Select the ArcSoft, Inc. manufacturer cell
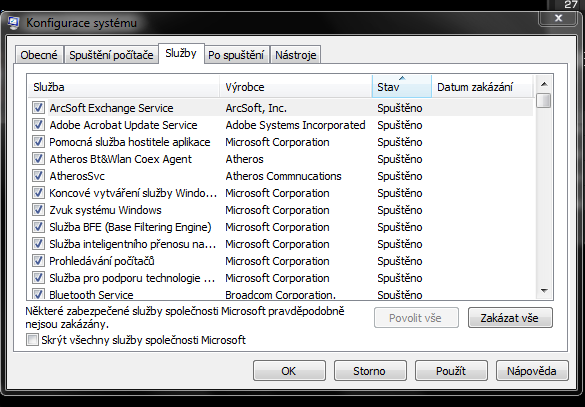 (256, 108)
